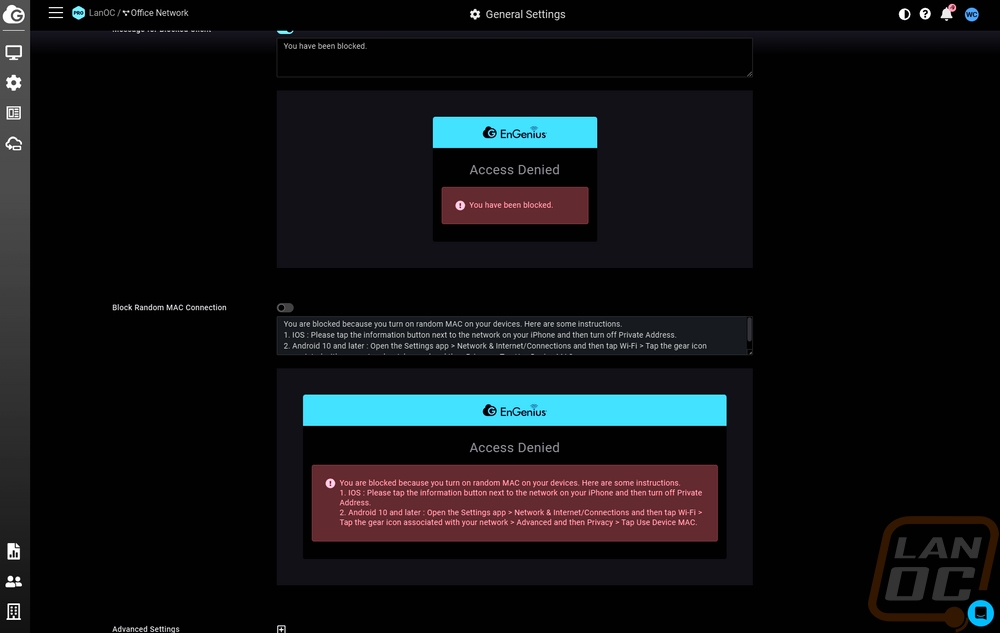Toggle the dark/light theme contrast icon
The image size is (1000, 633).
(x=905, y=14)
